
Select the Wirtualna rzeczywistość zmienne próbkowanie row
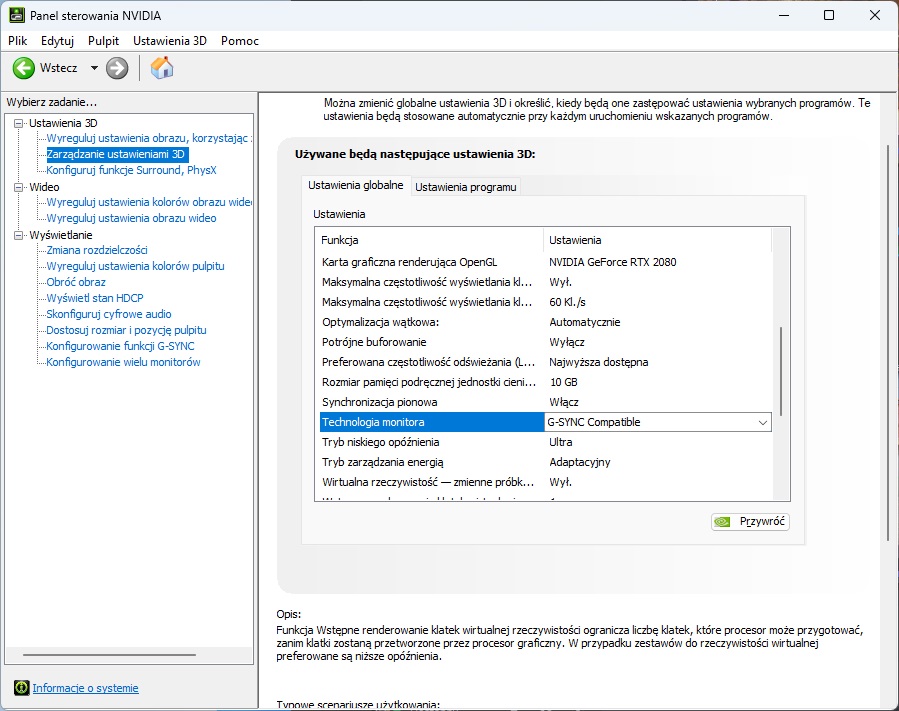[x=546, y=482]
